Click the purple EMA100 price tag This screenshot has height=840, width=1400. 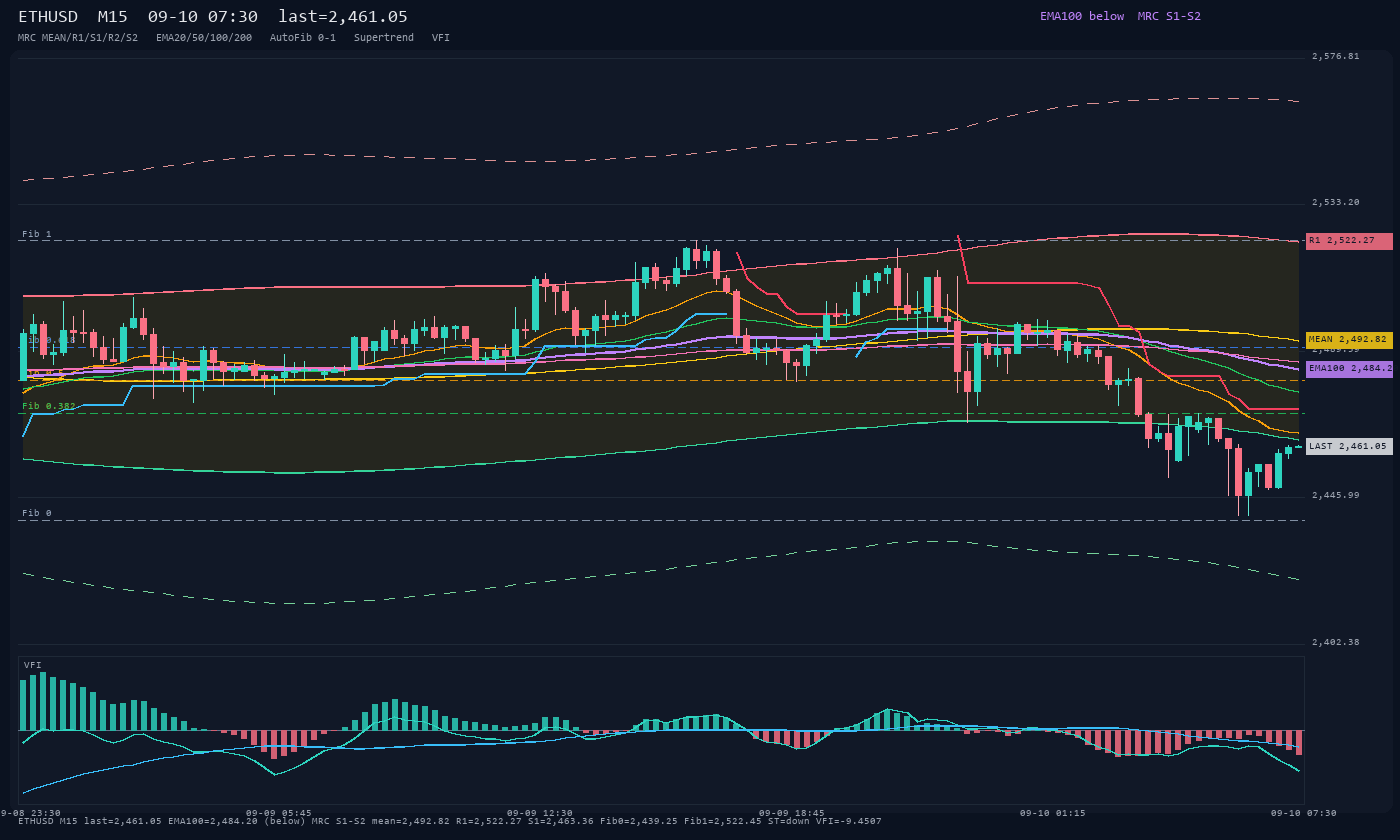point(1349,368)
